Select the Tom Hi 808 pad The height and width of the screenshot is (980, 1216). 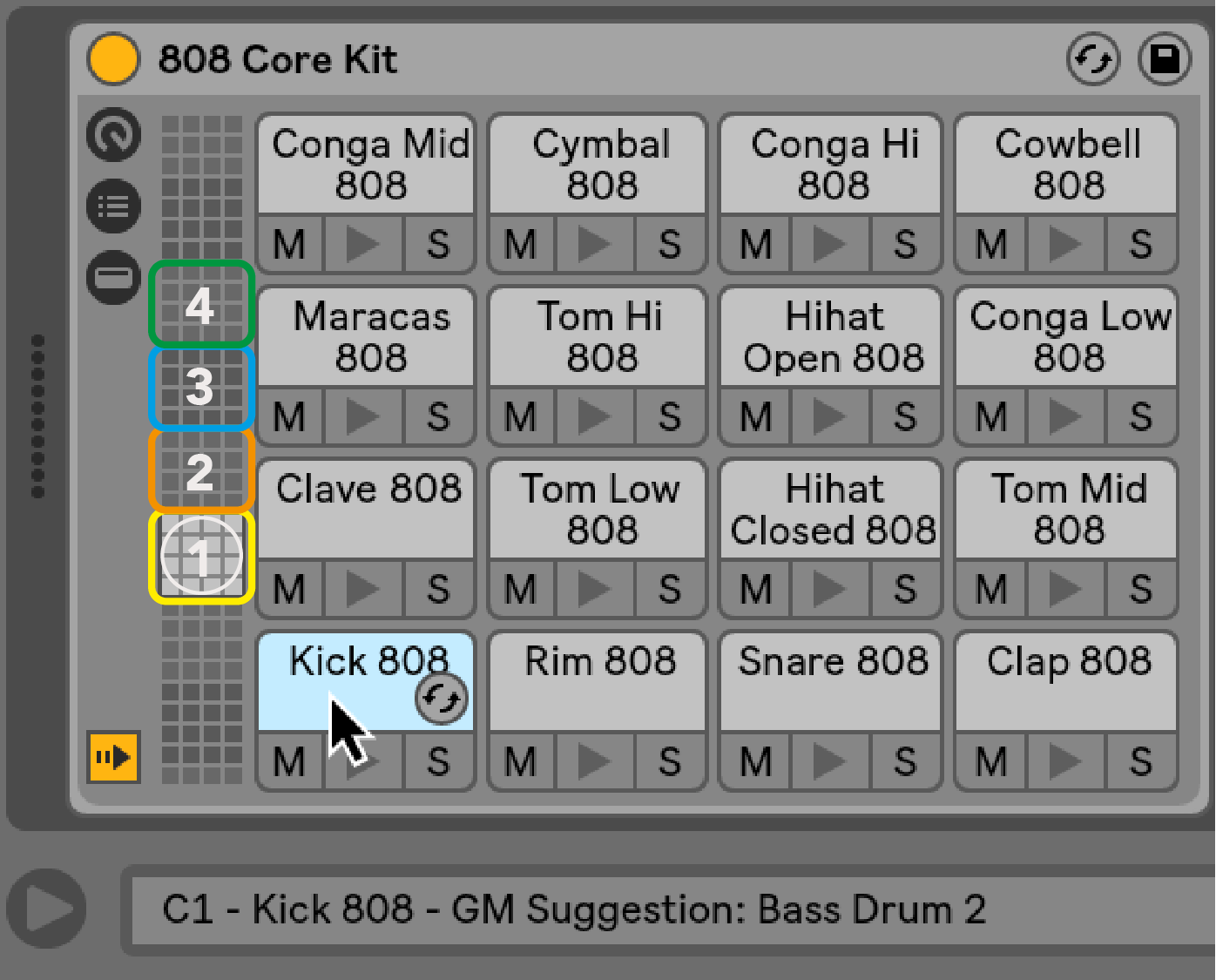coord(598,337)
